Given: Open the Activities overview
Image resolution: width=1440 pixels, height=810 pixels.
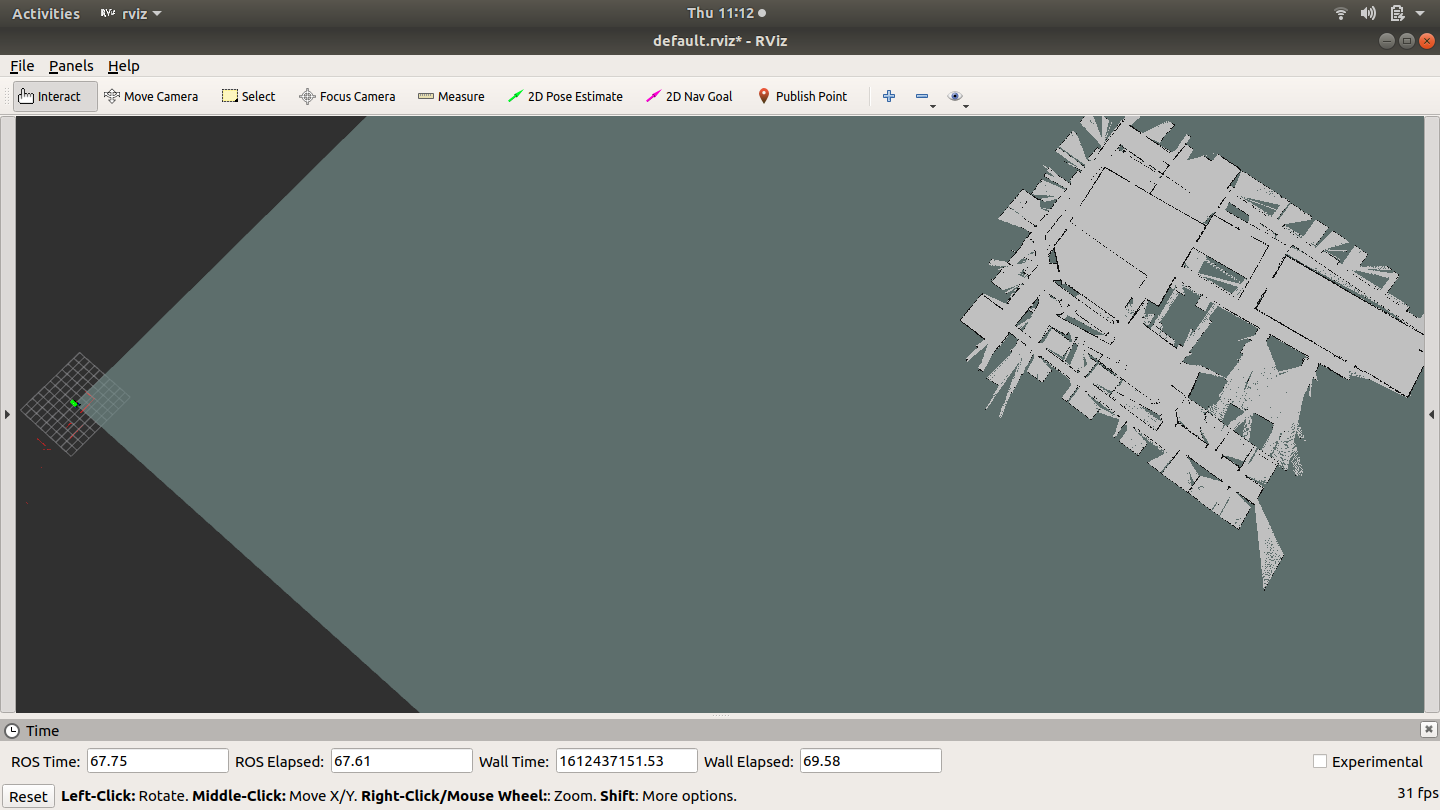Looking at the screenshot, I should 46,14.
